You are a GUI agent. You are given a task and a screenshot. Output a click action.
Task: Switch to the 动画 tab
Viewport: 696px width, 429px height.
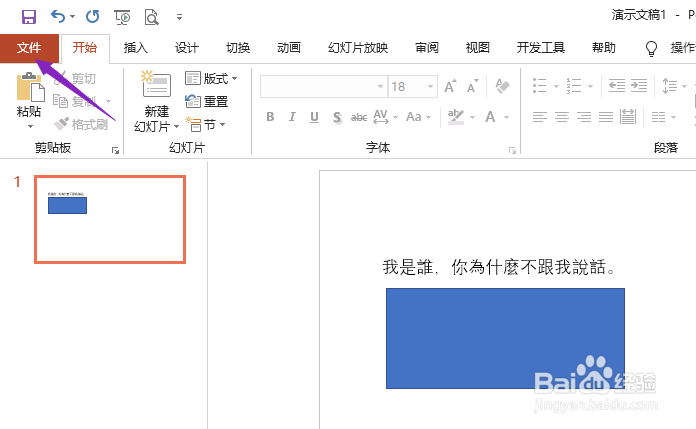[289, 48]
